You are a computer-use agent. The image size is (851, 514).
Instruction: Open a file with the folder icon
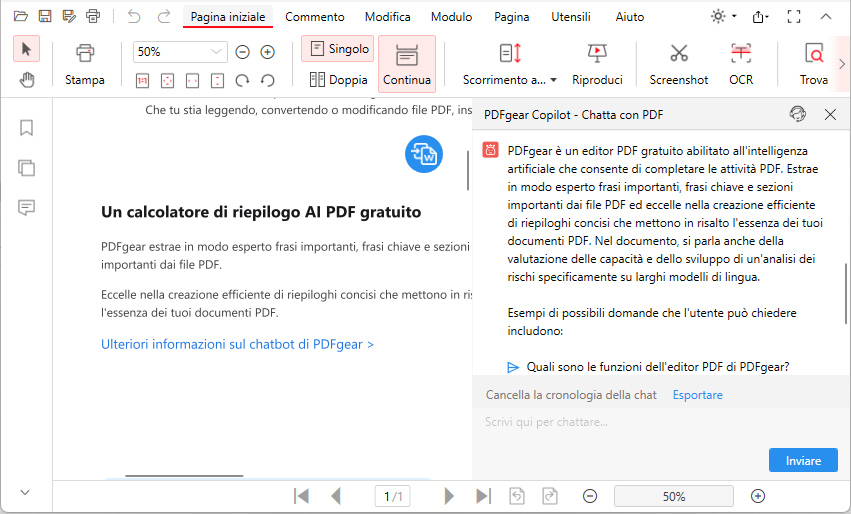(x=21, y=16)
